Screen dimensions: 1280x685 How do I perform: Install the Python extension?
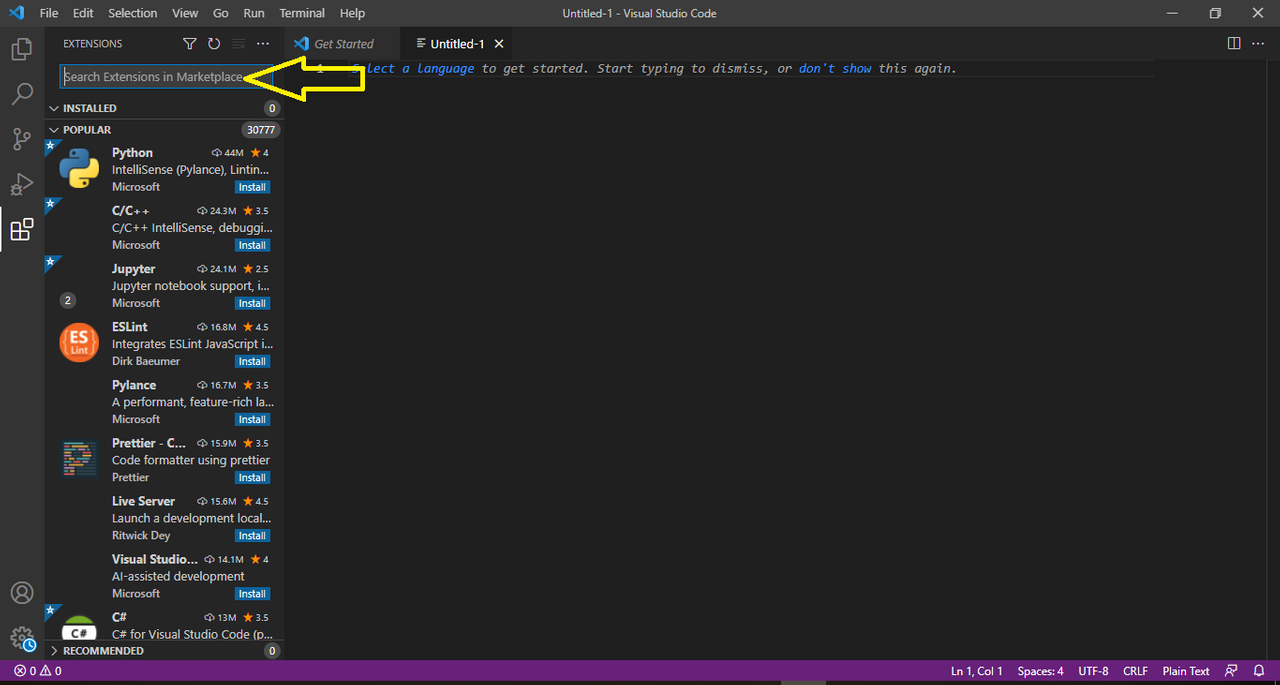[252, 187]
